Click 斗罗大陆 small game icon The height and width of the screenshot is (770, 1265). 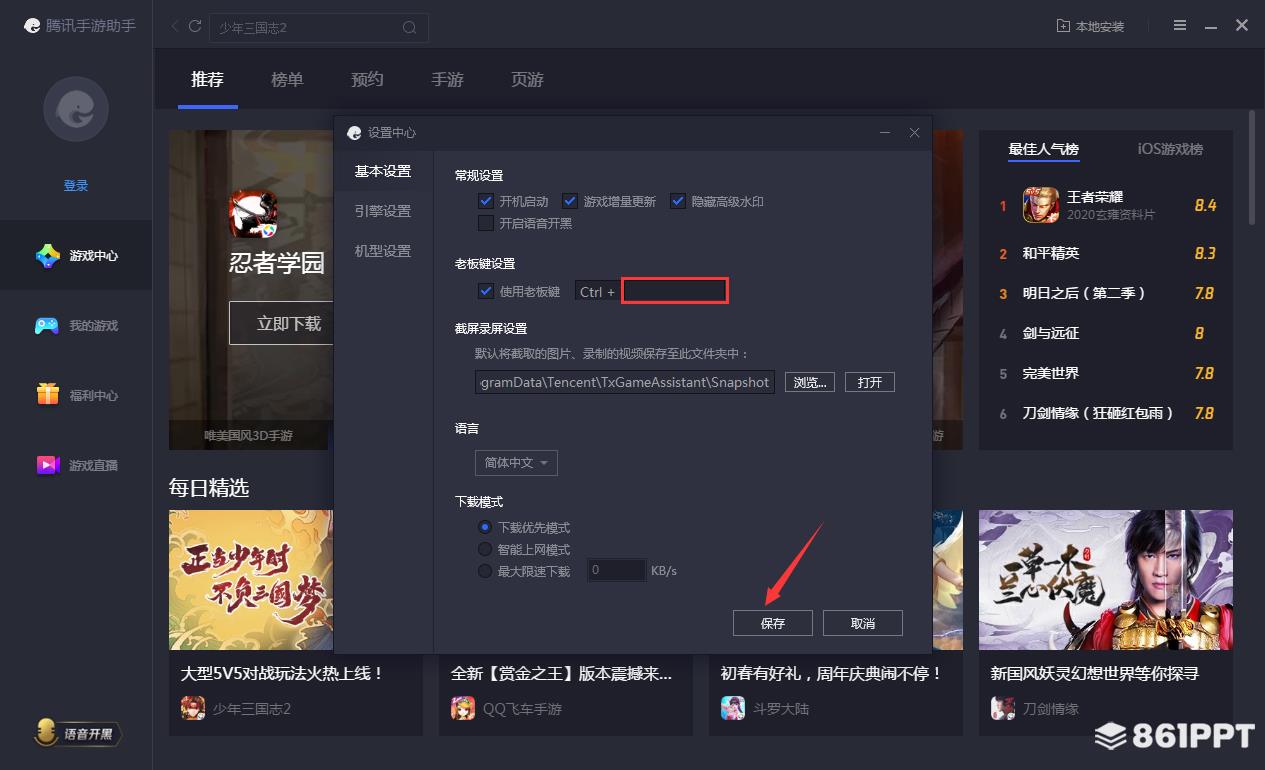coord(732,709)
